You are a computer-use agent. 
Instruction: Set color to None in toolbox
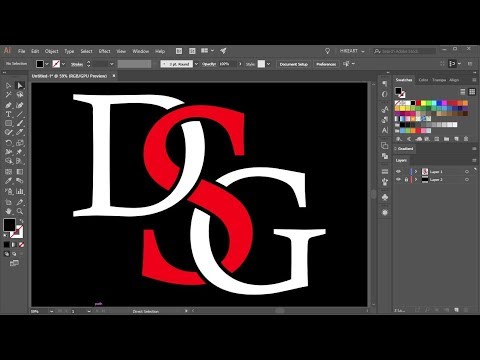click(x=22, y=245)
